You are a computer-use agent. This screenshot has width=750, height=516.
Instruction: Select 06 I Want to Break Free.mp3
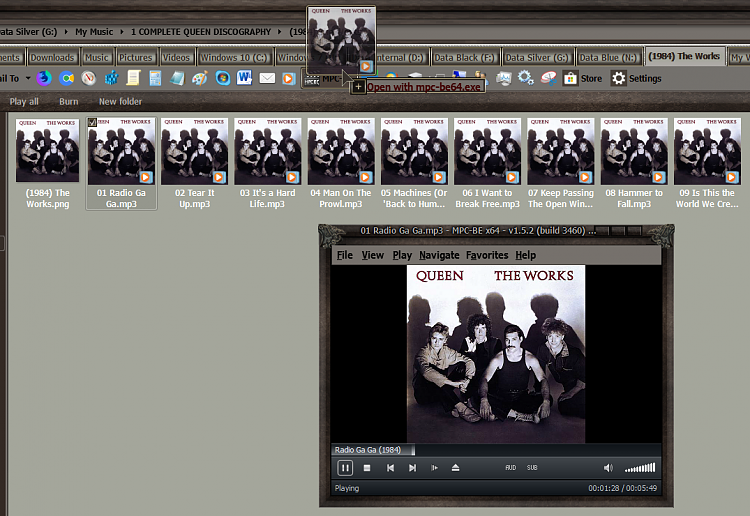coord(487,163)
